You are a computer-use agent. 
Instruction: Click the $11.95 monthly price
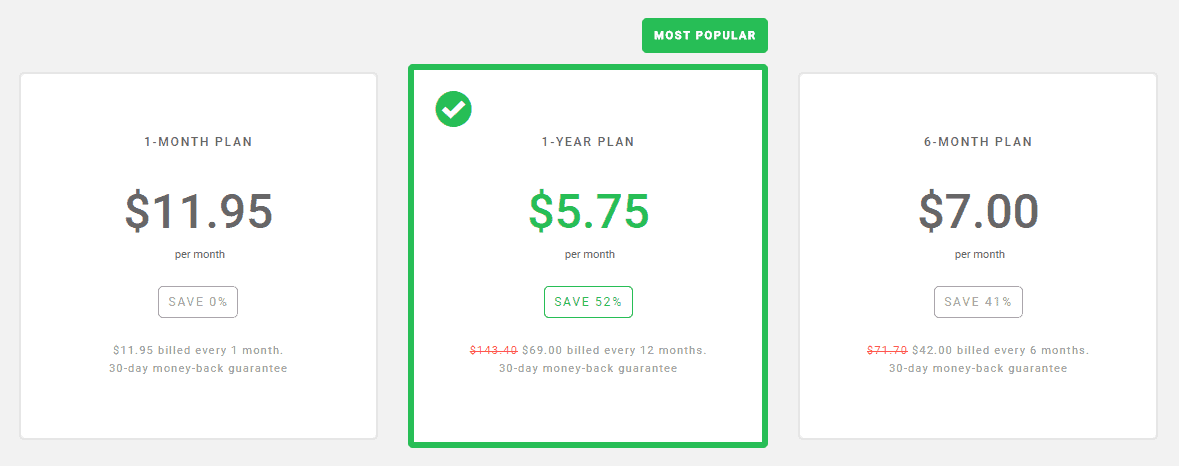(x=199, y=211)
